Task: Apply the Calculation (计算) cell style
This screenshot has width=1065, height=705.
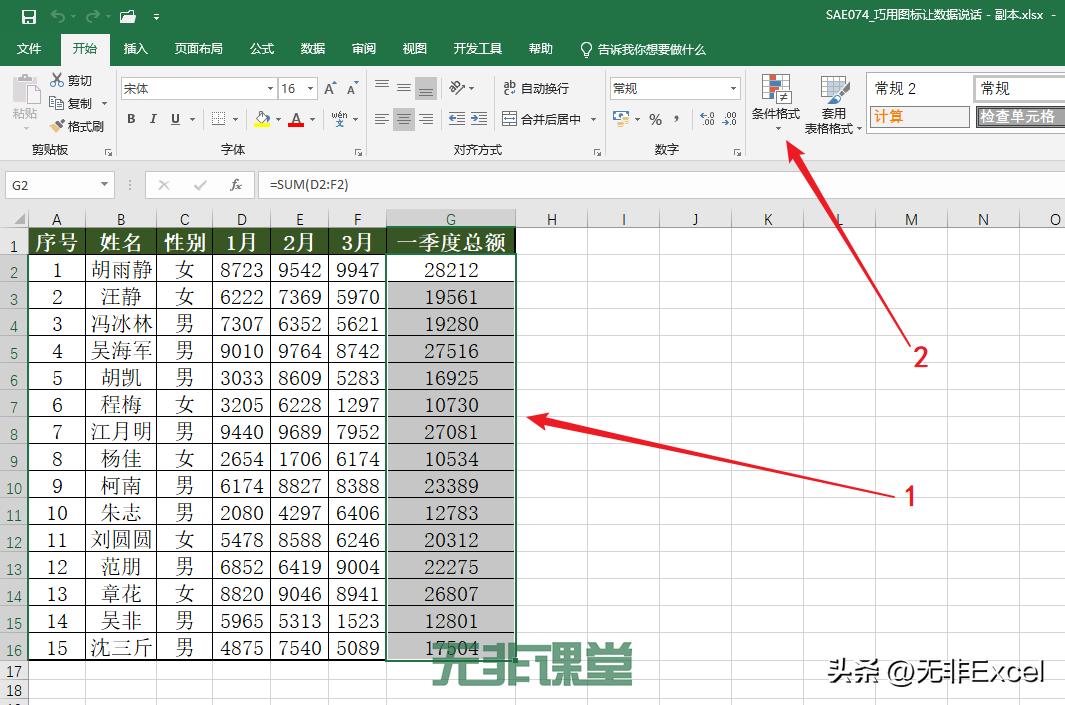Action: pyautogui.click(x=917, y=117)
